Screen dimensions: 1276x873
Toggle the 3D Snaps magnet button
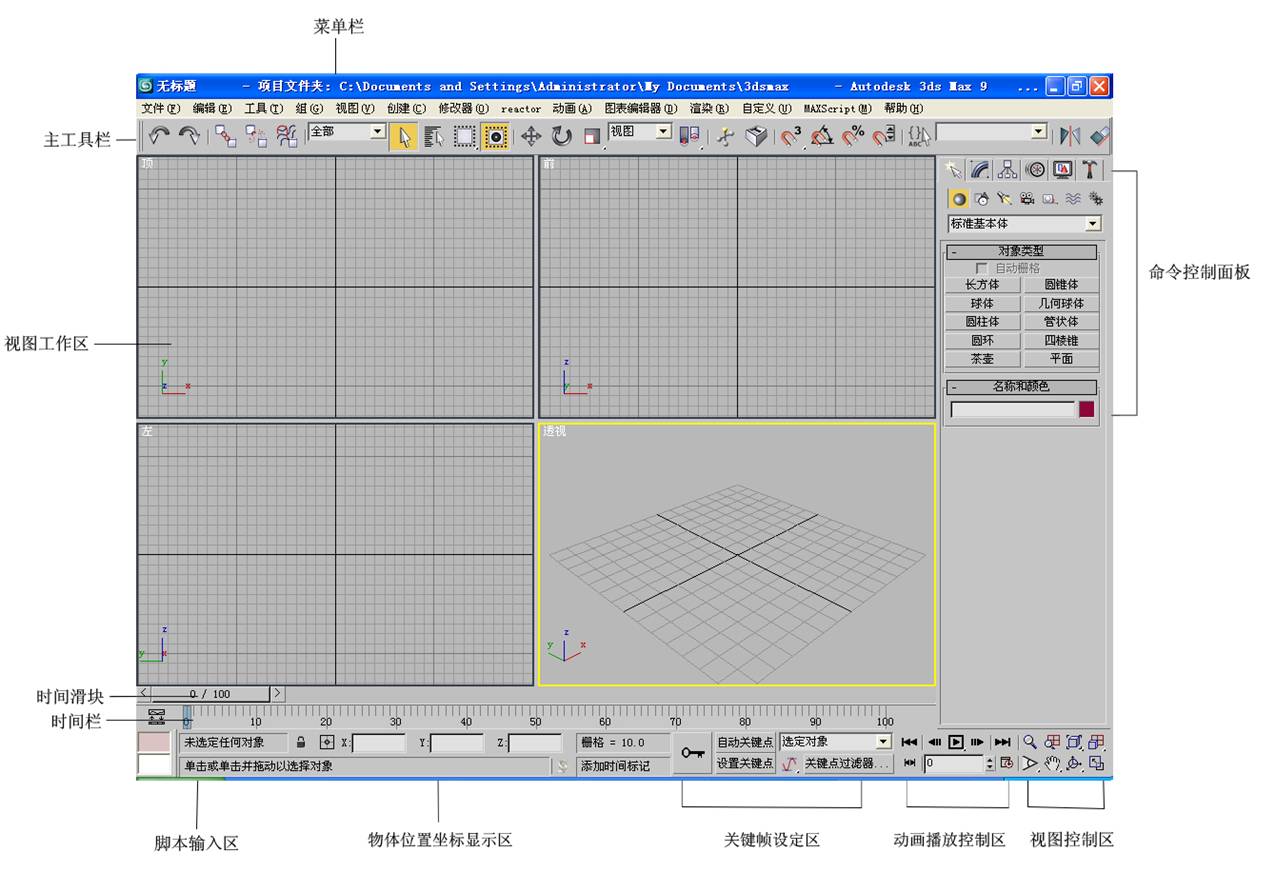791,137
